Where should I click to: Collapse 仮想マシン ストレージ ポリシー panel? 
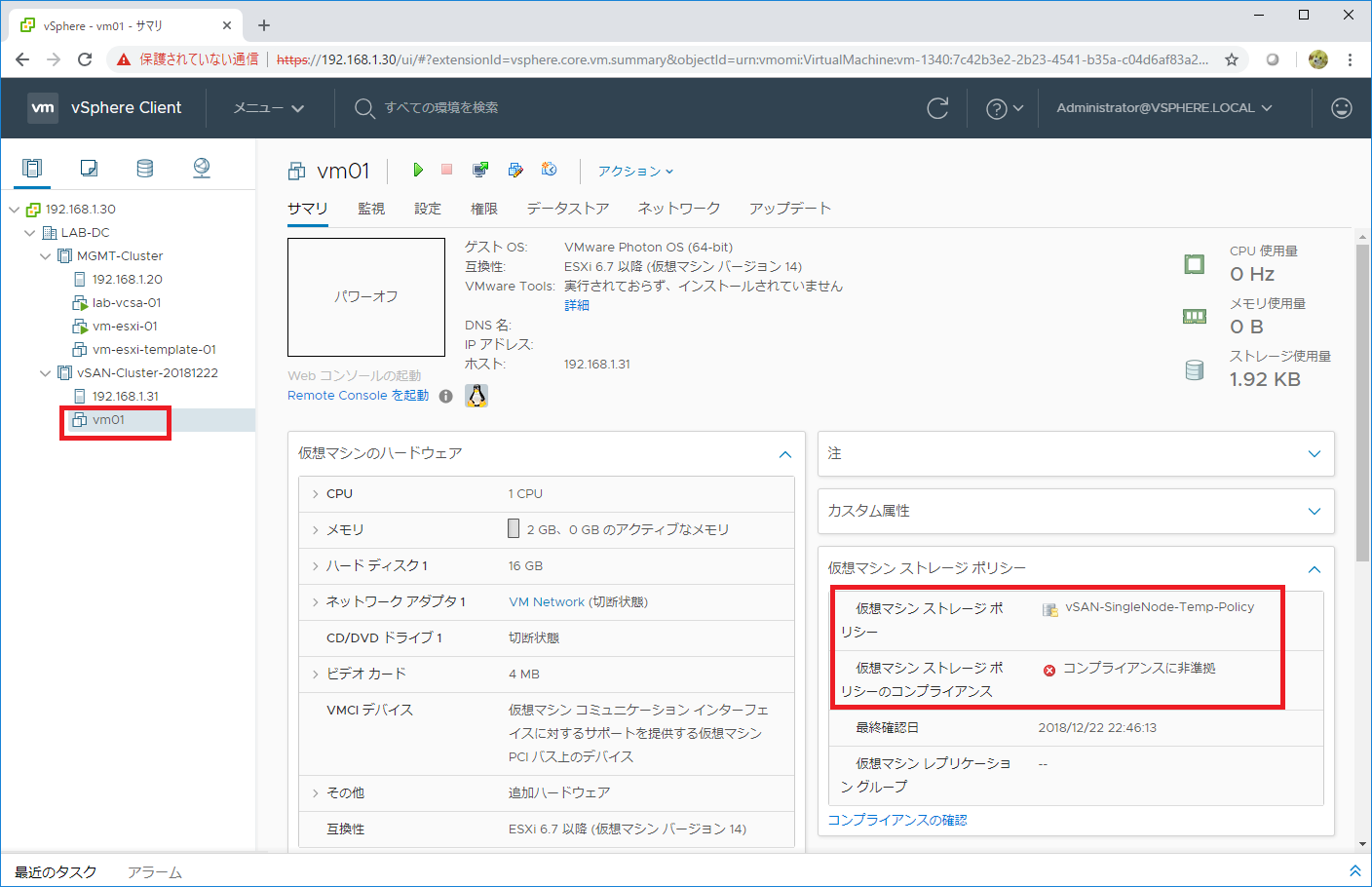coord(1315,569)
